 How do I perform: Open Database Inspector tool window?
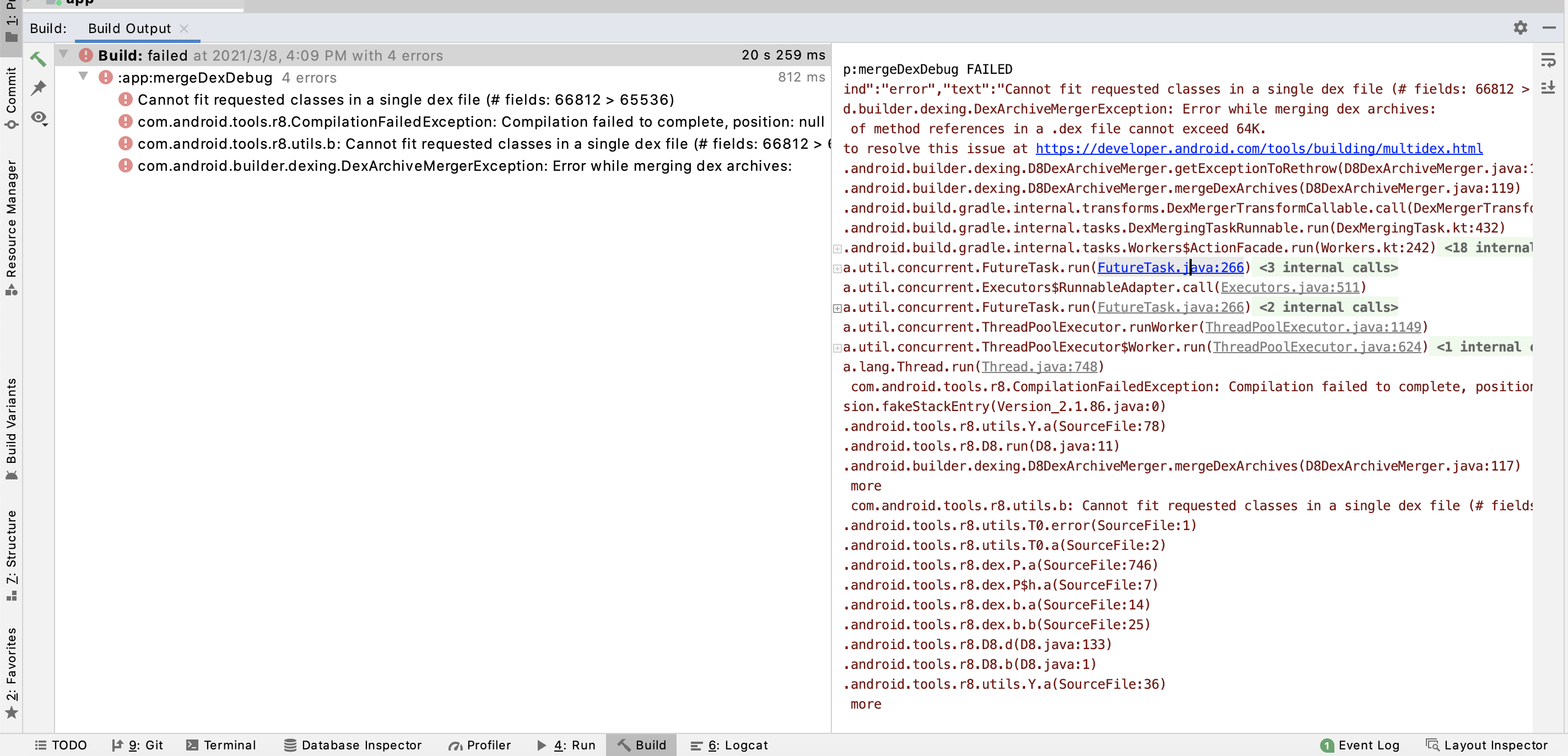pyautogui.click(x=353, y=745)
